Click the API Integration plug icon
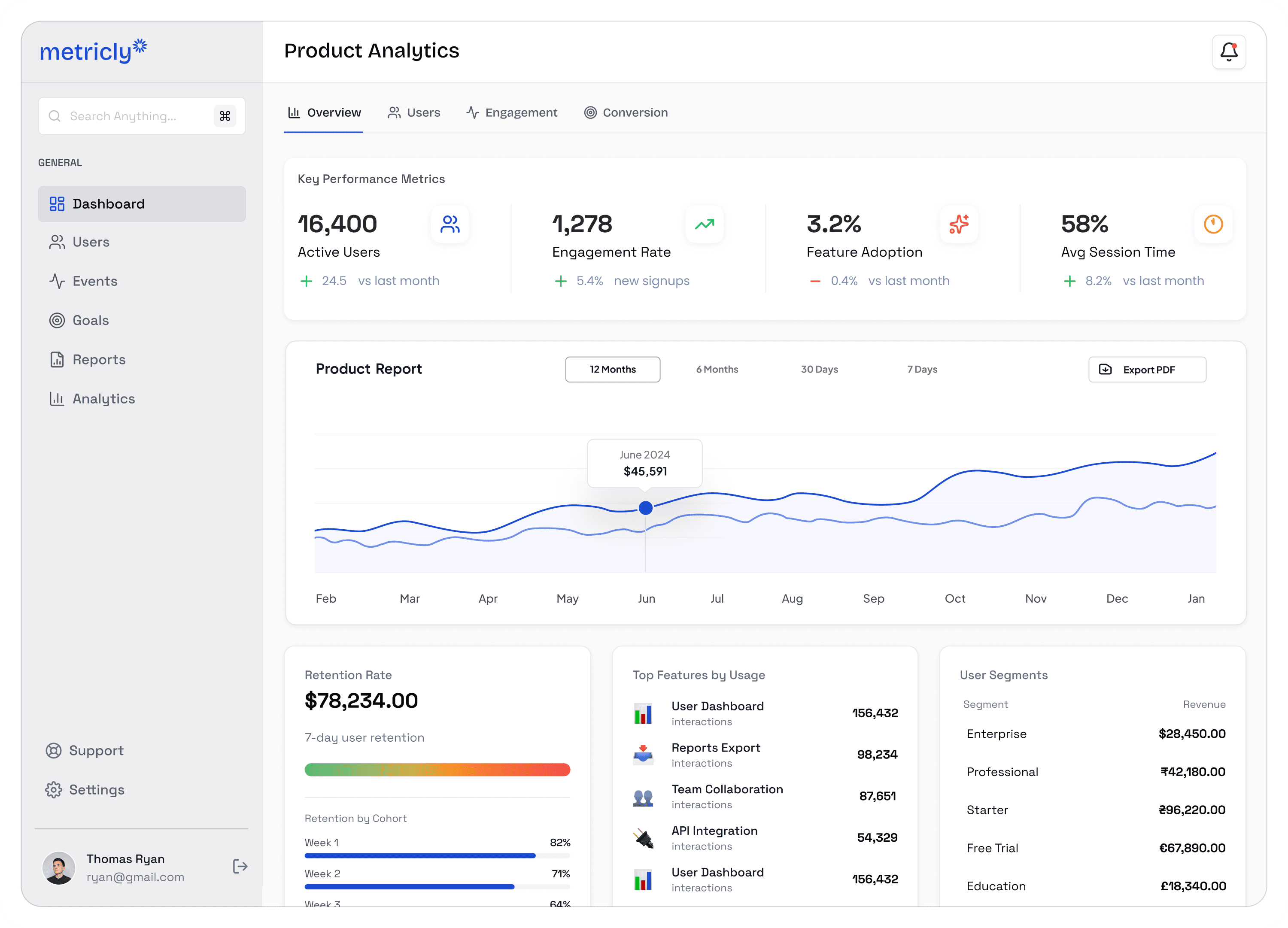1288x928 pixels. (643, 838)
